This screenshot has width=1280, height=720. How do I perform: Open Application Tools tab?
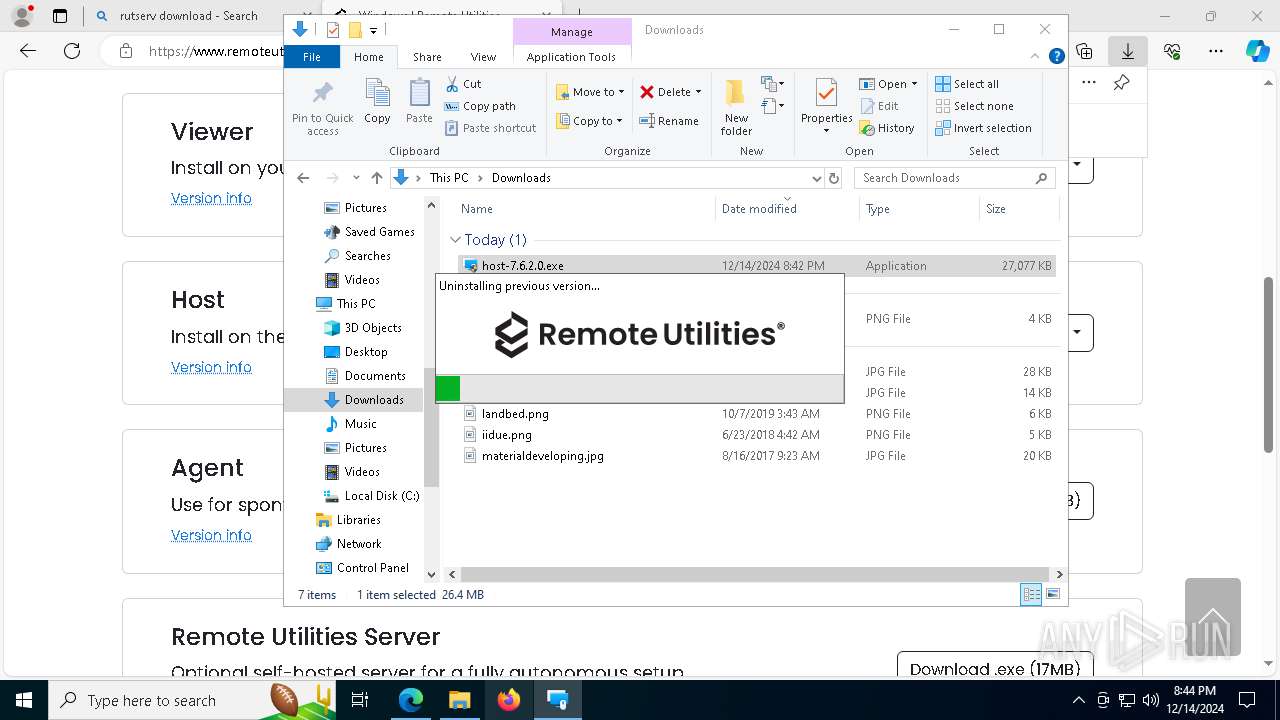(571, 57)
